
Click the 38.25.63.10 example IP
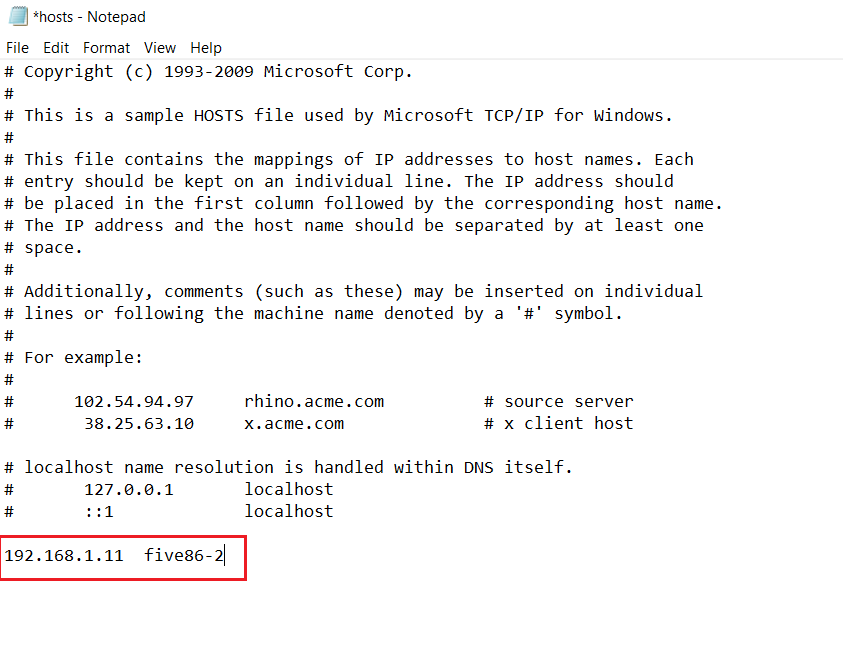139,423
